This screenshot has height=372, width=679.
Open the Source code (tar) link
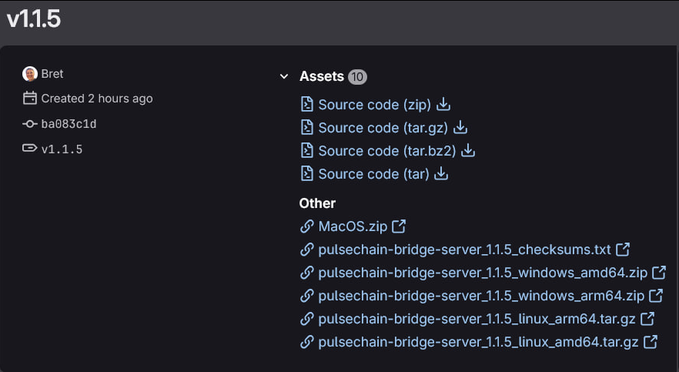[x=374, y=174]
